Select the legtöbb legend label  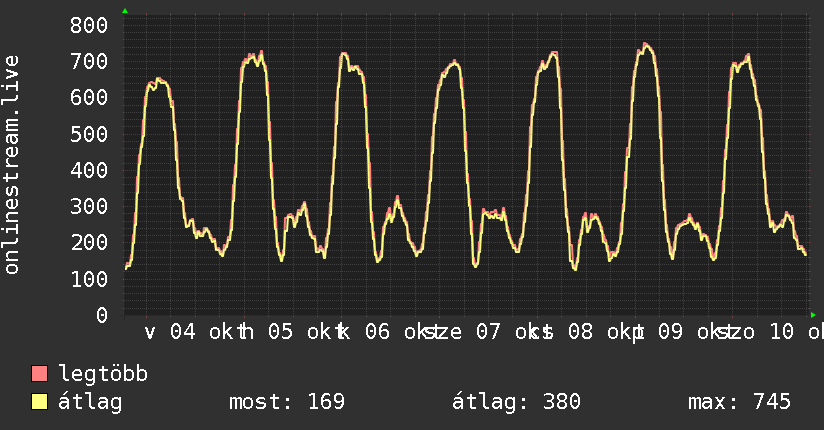click(x=103, y=374)
